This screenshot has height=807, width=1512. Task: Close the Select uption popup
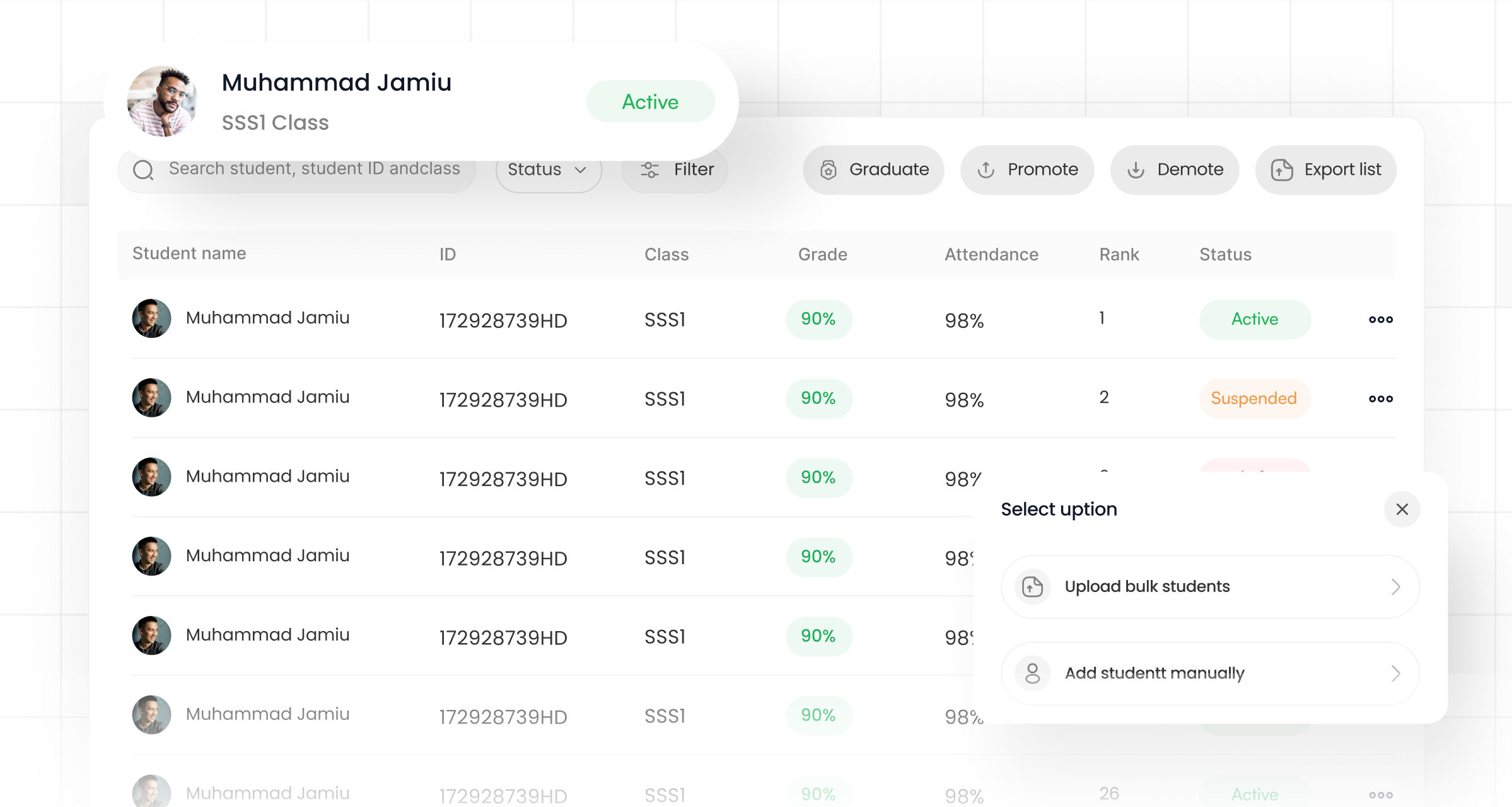1402,509
